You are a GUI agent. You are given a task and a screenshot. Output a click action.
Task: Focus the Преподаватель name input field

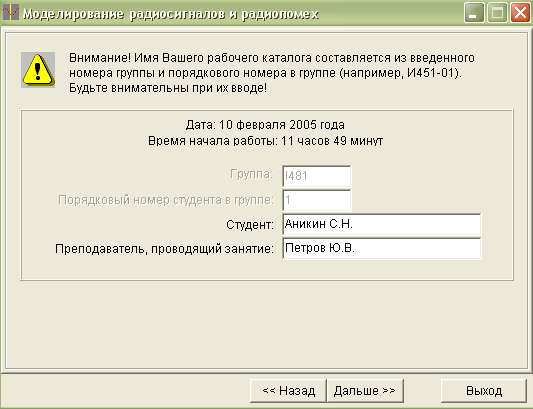point(382,249)
